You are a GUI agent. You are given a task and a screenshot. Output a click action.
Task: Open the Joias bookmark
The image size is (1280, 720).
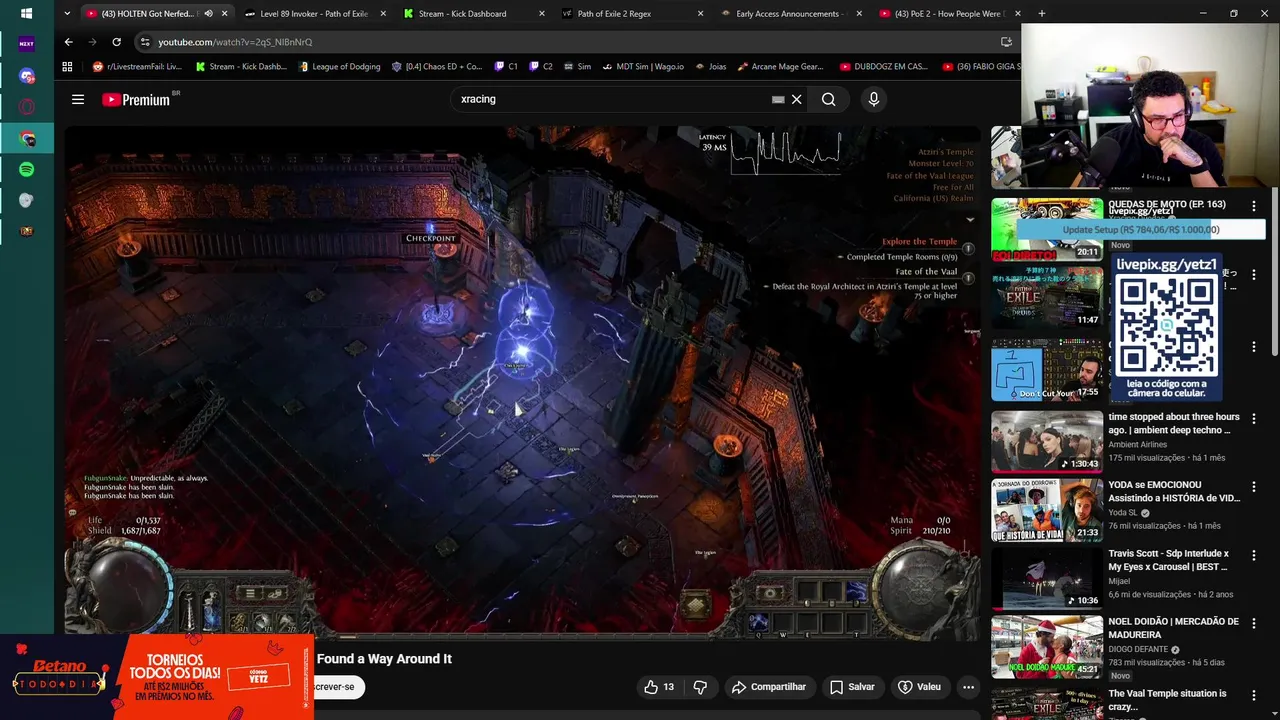(709, 67)
